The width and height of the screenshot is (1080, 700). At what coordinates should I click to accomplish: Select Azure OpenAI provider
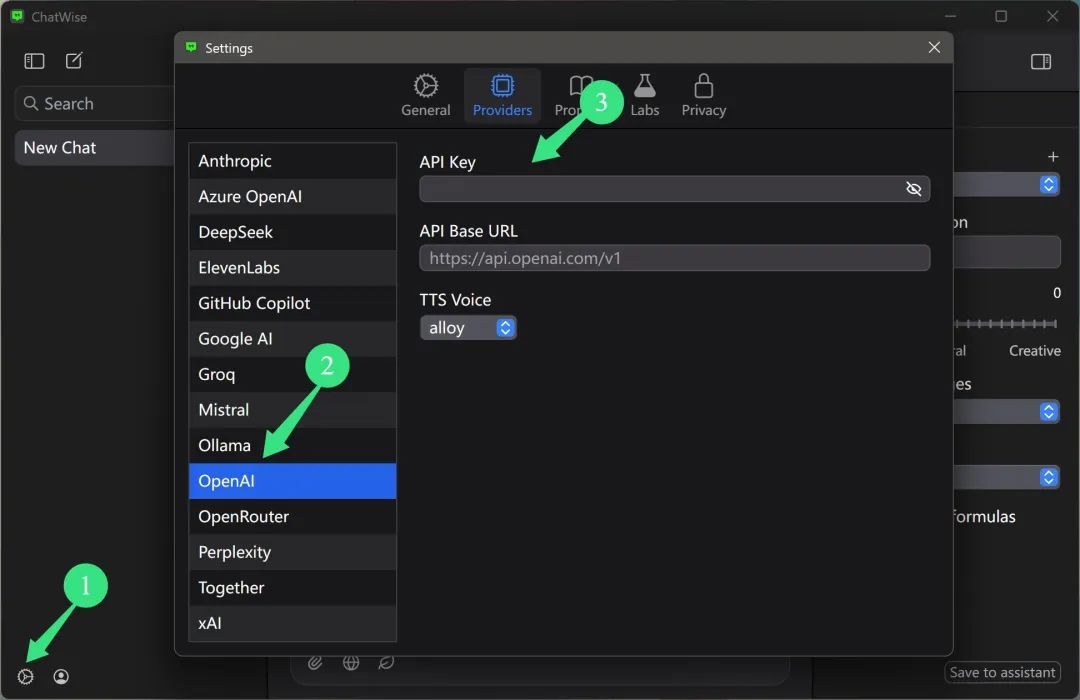click(x=293, y=196)
